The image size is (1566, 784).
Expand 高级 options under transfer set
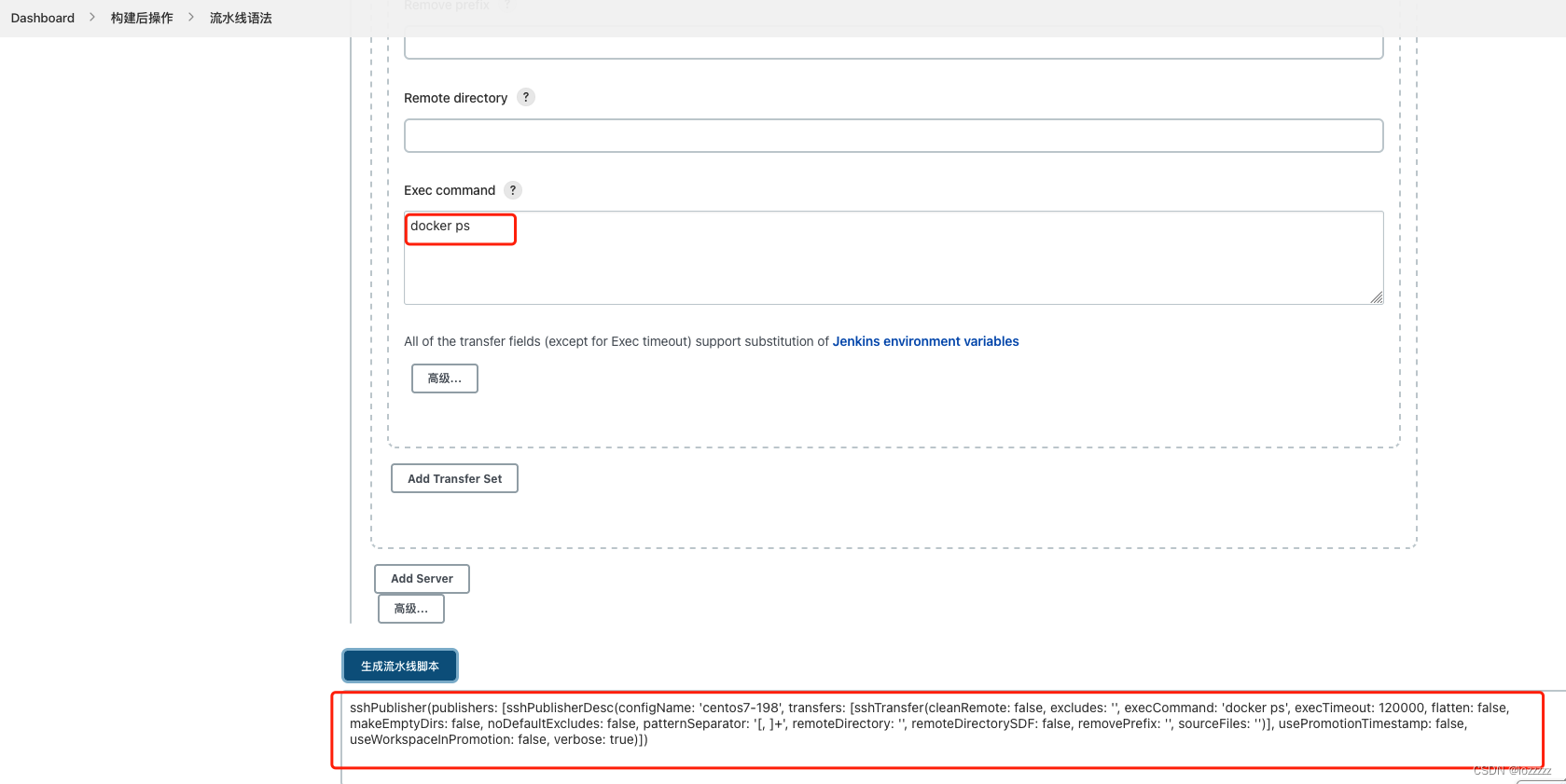coord(445,378)
